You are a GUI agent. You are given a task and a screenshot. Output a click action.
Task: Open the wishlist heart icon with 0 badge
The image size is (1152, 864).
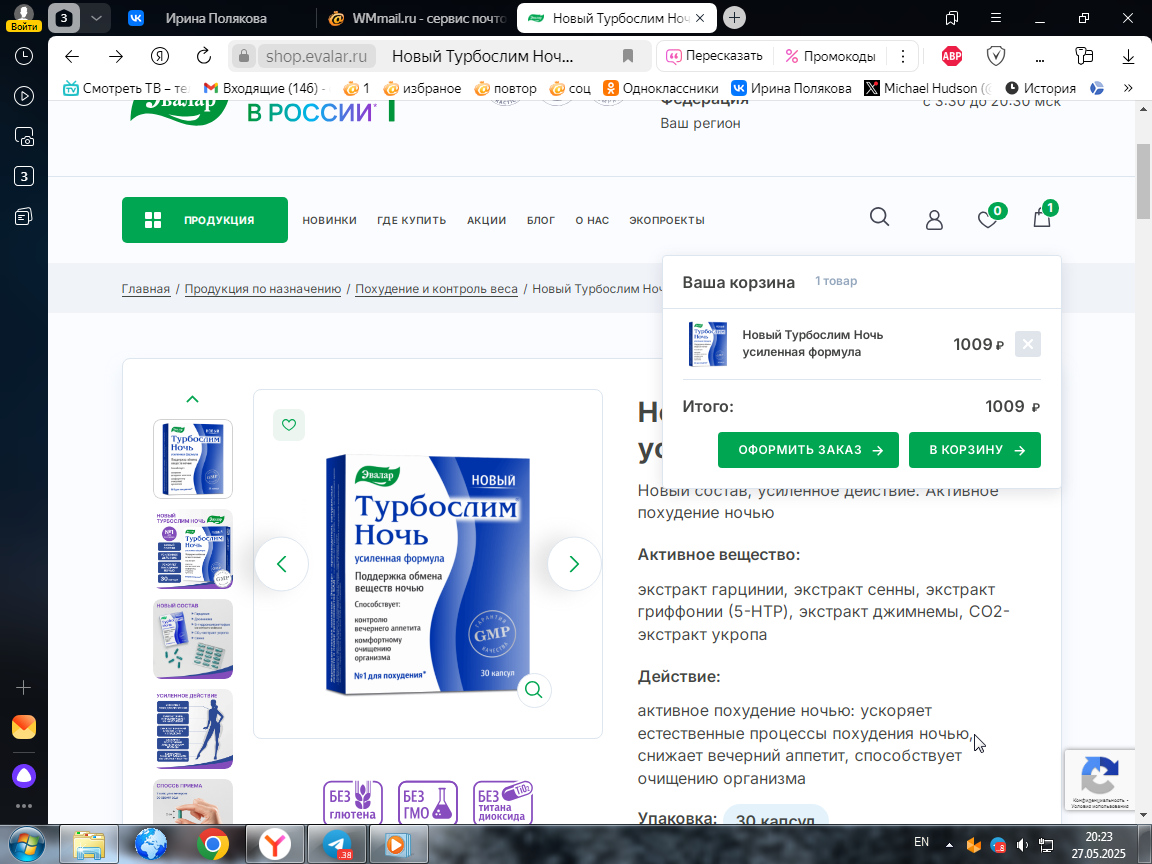coord(989,217)
